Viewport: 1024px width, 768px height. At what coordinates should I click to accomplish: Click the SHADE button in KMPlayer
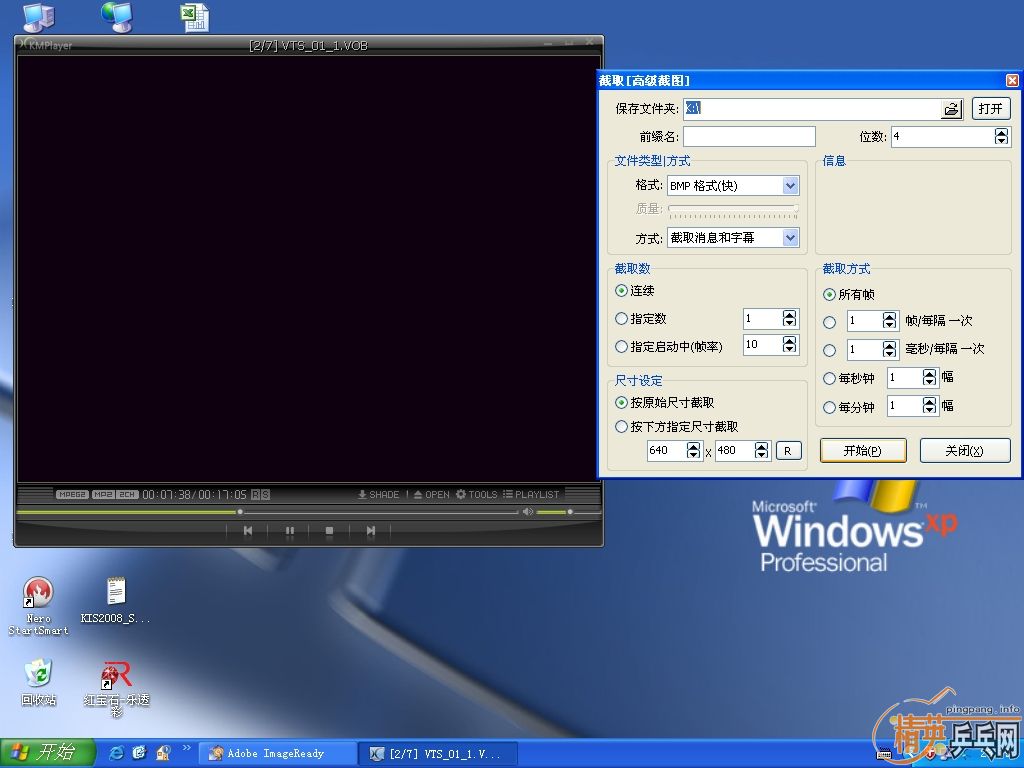tap(378, 494)
